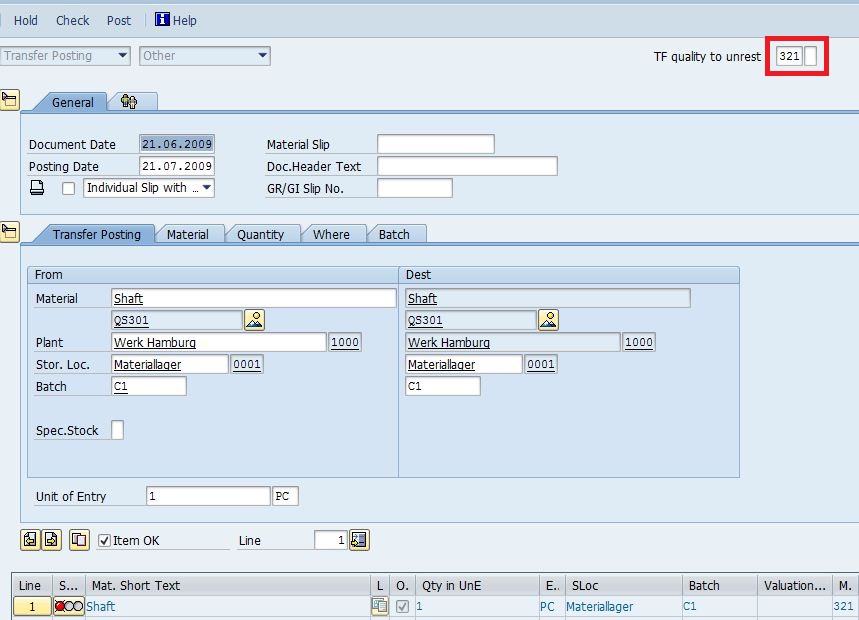Open the partner header tab icon

(x=132, y=101)
